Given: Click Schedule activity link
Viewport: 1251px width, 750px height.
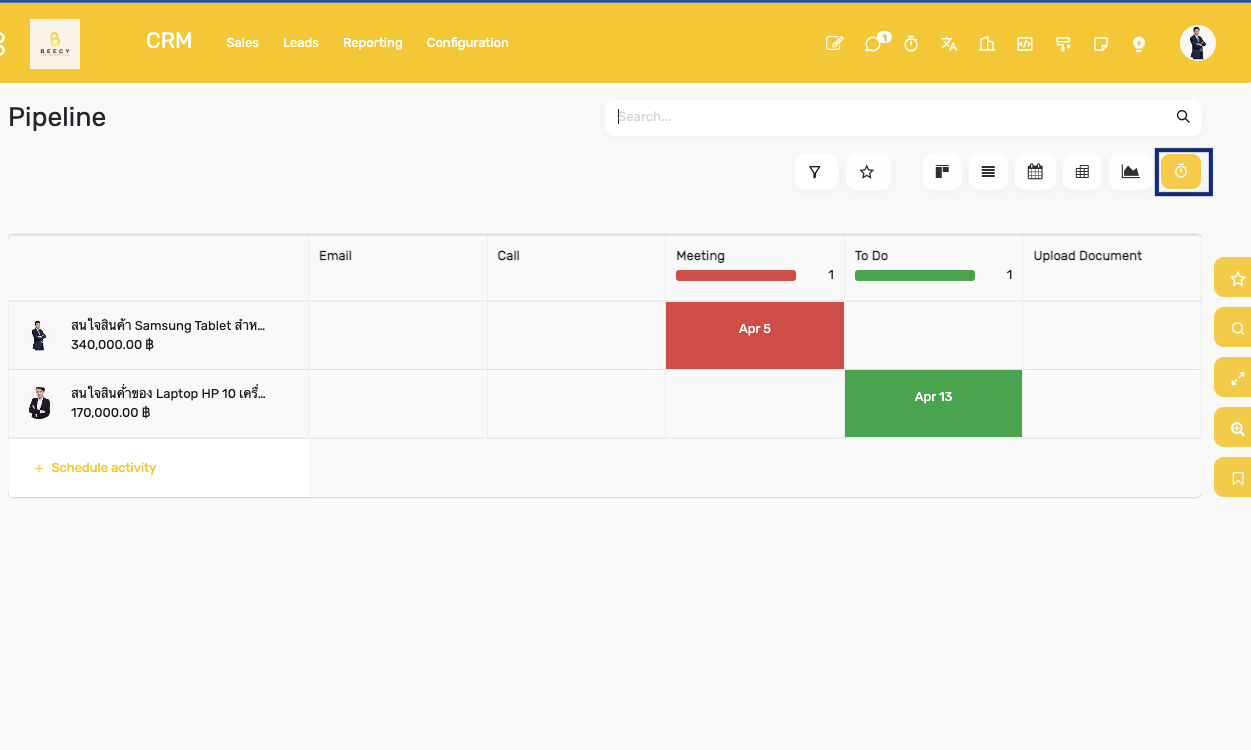Looking at the screenshot, I should click(x=96, y=468).
